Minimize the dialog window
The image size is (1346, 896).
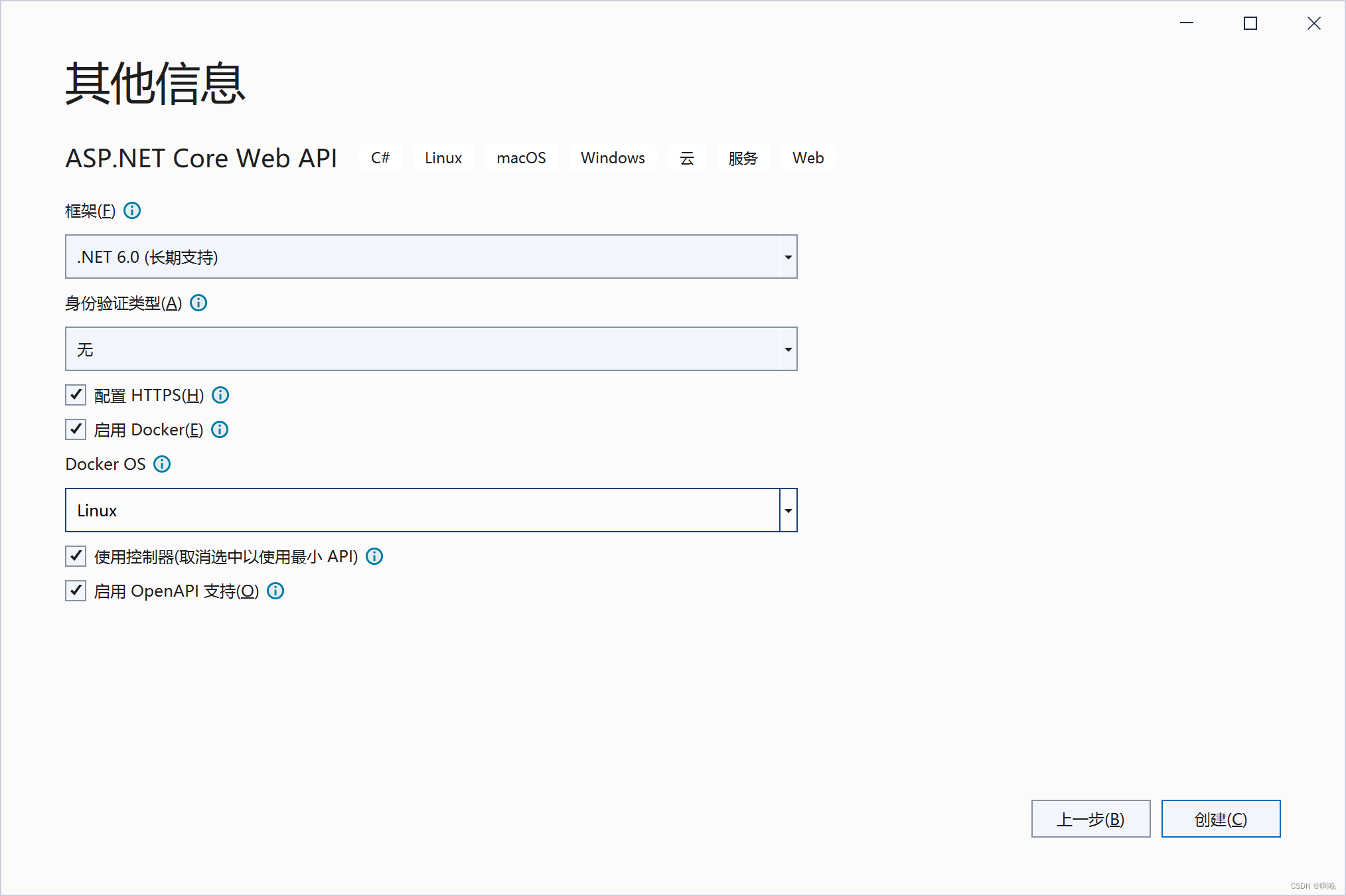click(1187, 23)
